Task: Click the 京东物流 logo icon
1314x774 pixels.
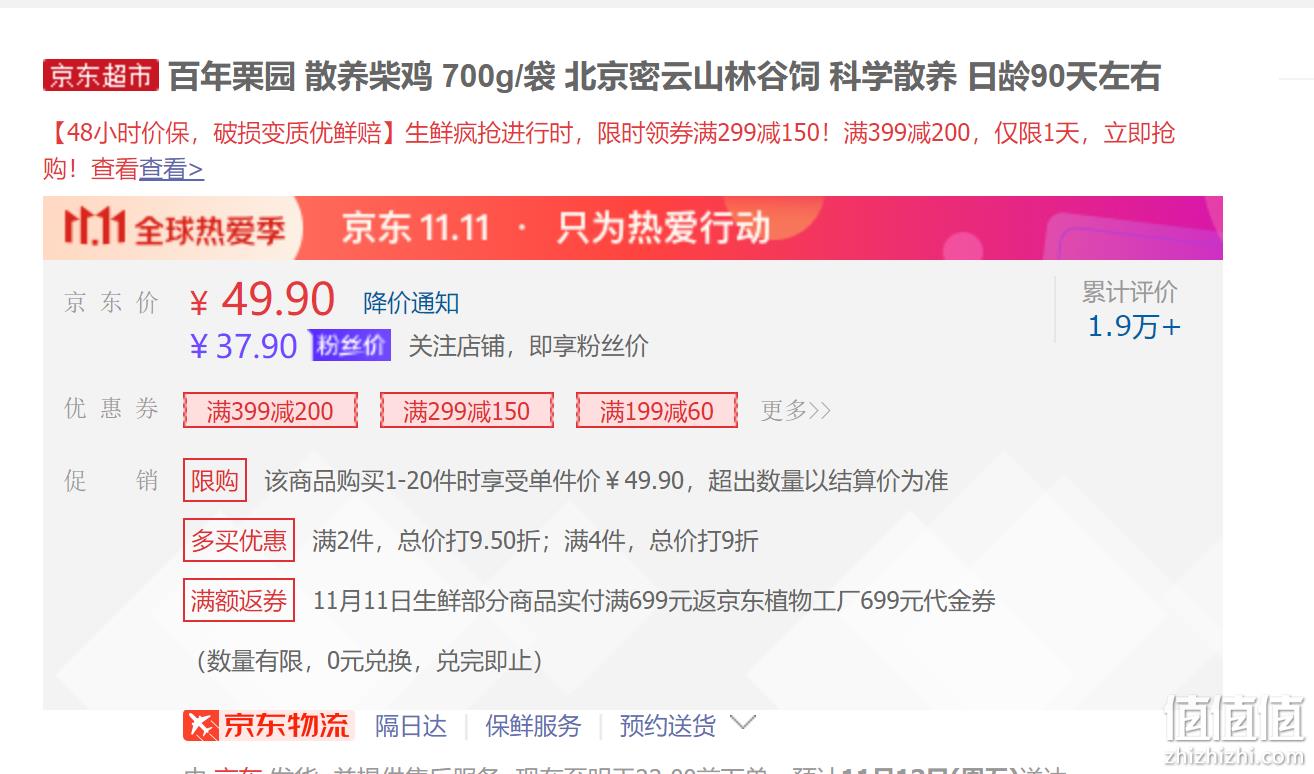Action: (268, 725)
